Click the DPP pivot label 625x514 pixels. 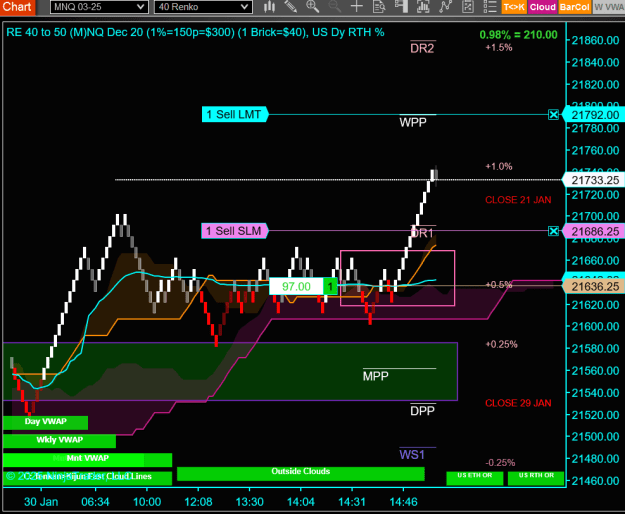pyautogui.click(x=423, y=411)
